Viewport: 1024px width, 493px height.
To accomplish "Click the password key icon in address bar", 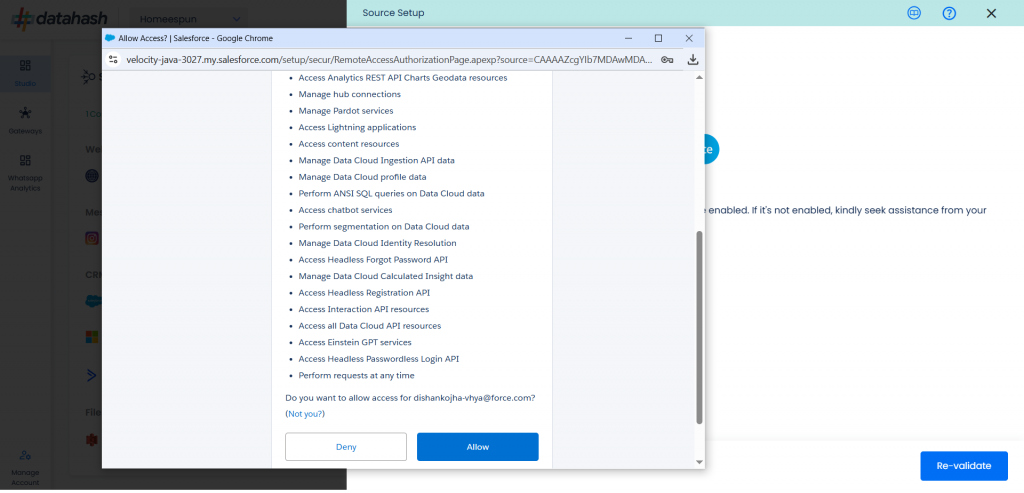I will tap(667, 59).
